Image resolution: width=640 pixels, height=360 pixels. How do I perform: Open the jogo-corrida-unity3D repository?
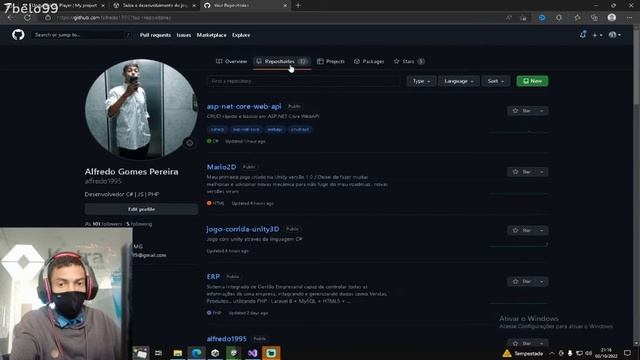pyautogui.click(x=243, y=229)
